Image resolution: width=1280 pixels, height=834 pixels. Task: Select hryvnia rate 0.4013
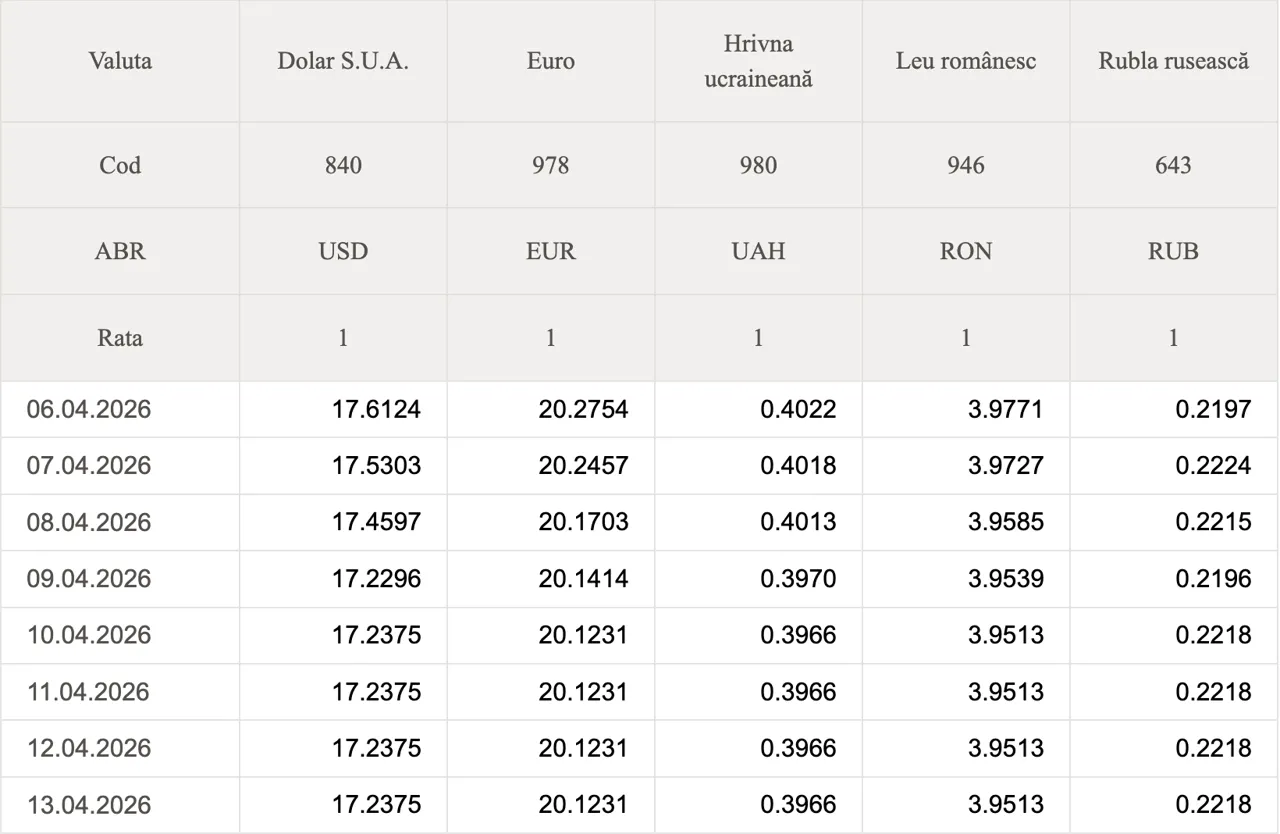(x=798, y=522)
